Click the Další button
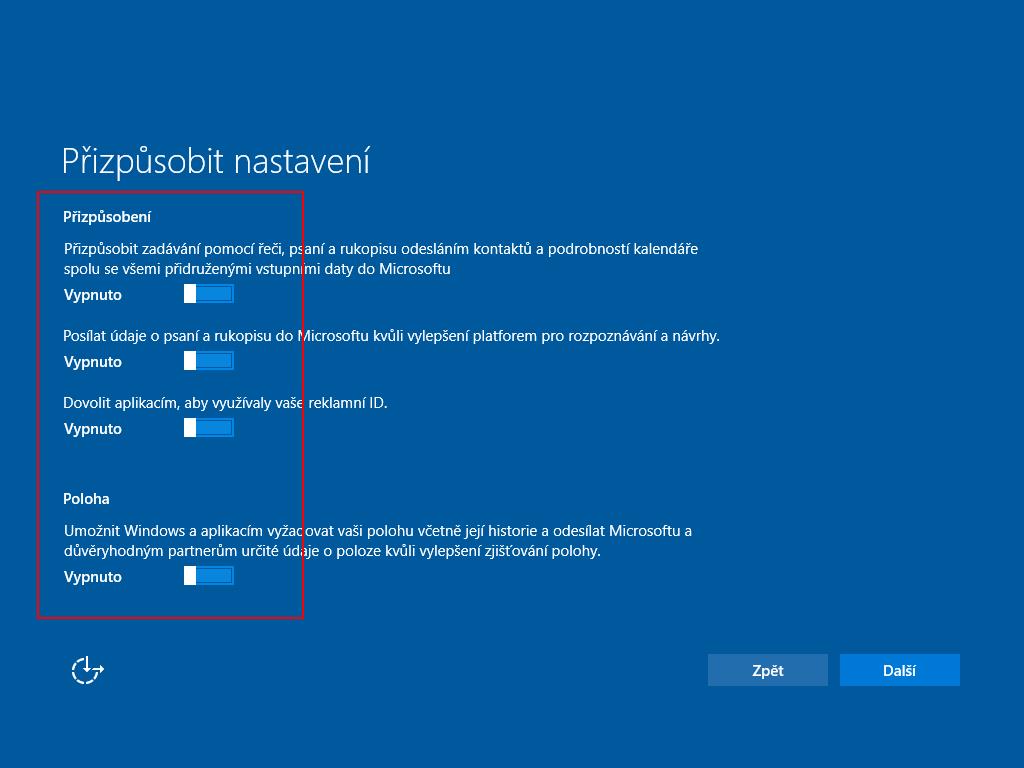The image size is (1024, 768). 899,670
